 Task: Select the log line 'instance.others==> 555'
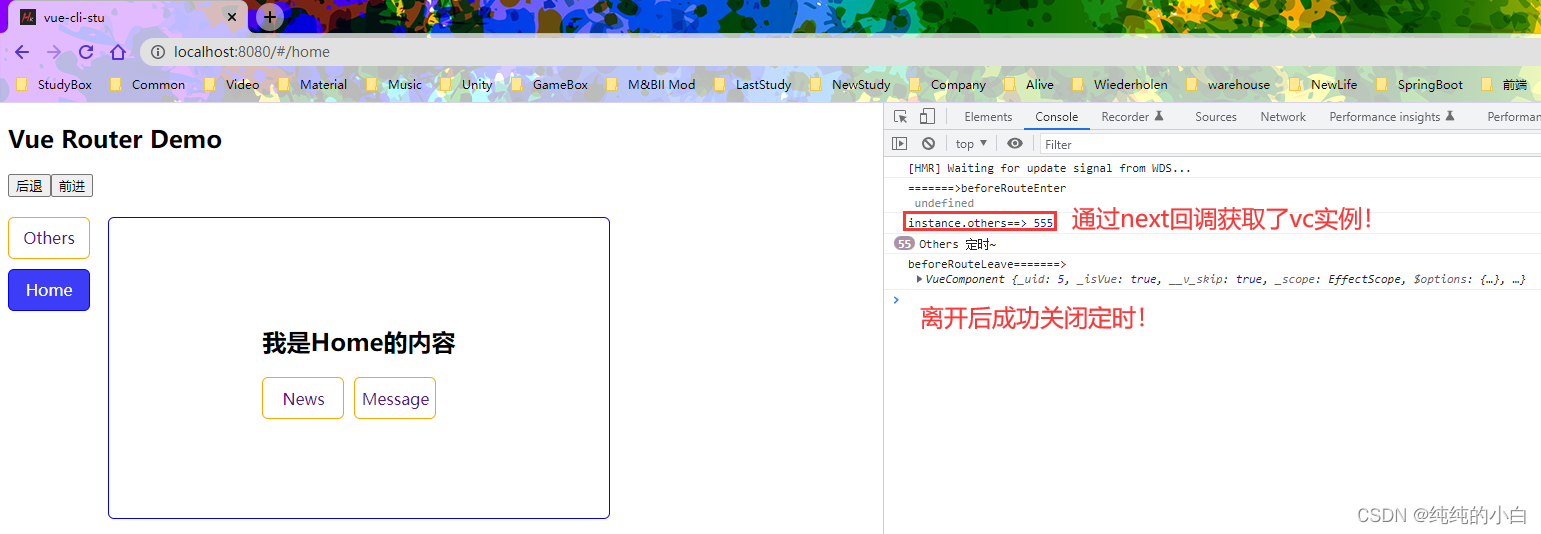coord(980,223)
